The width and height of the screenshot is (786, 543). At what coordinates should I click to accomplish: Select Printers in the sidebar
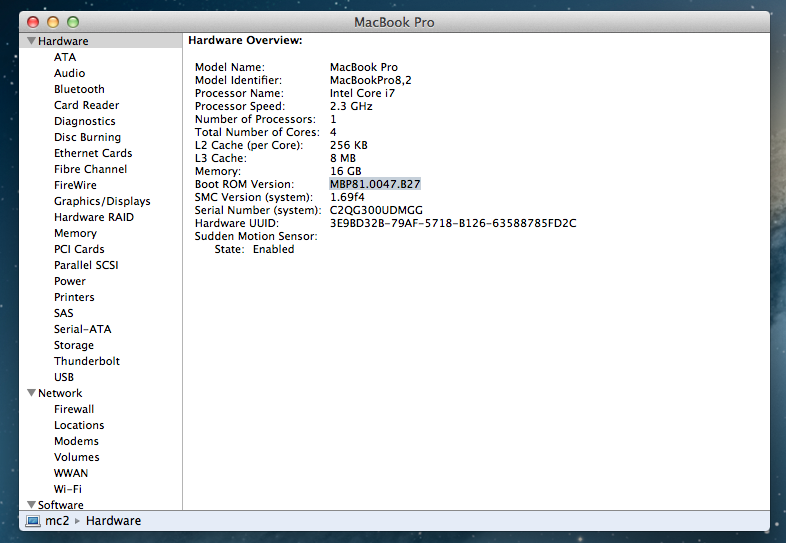(74, 297)
